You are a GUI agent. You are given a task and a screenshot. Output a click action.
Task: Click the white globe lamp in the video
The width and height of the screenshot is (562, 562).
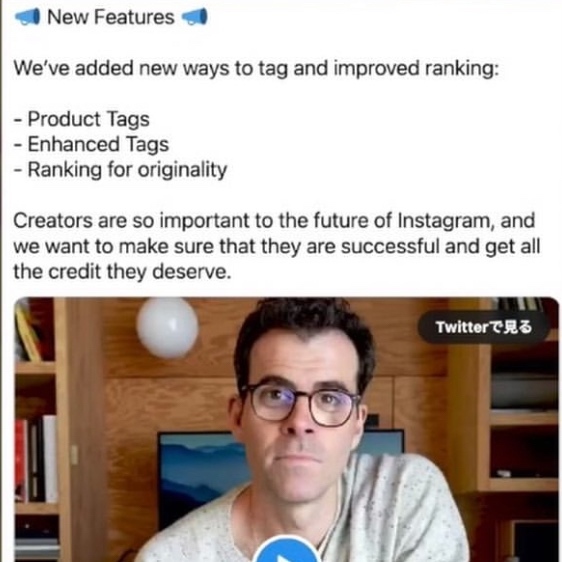167,327
